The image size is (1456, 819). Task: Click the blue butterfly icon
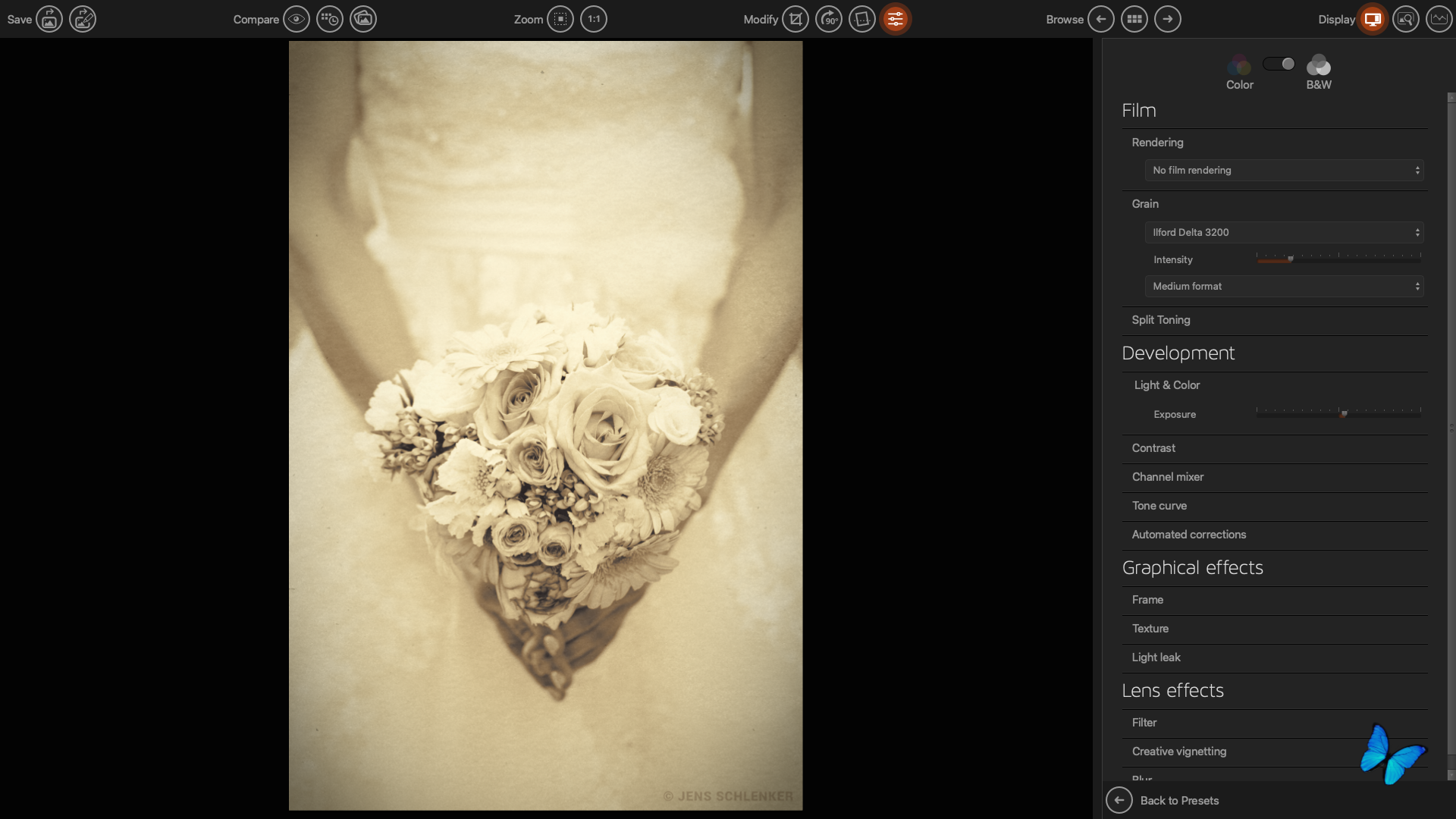pyautogui.click(x=1392, y=754)
